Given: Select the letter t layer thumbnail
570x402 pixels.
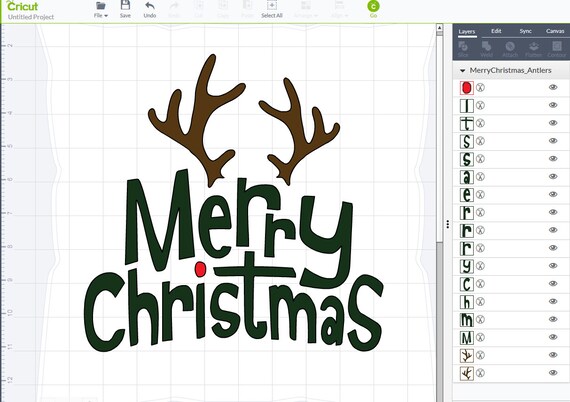Looking at the screenshot, I should [x=467, y=123].
